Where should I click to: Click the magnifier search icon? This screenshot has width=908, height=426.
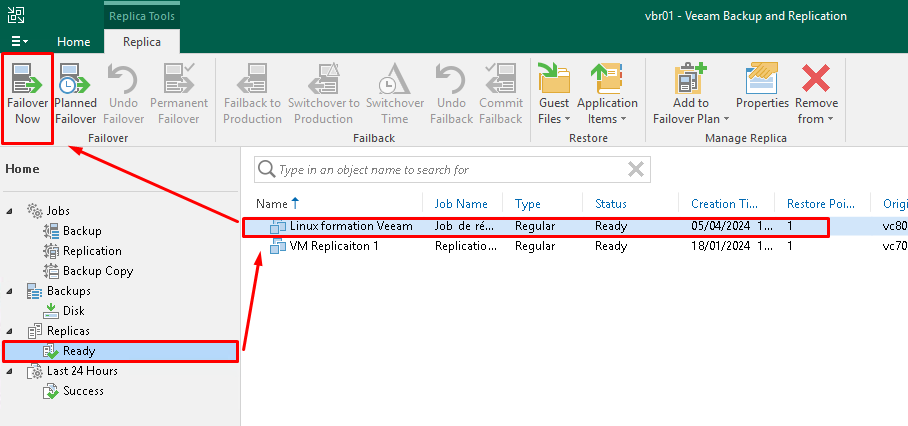pyautogui.click(x=266, y=170)
